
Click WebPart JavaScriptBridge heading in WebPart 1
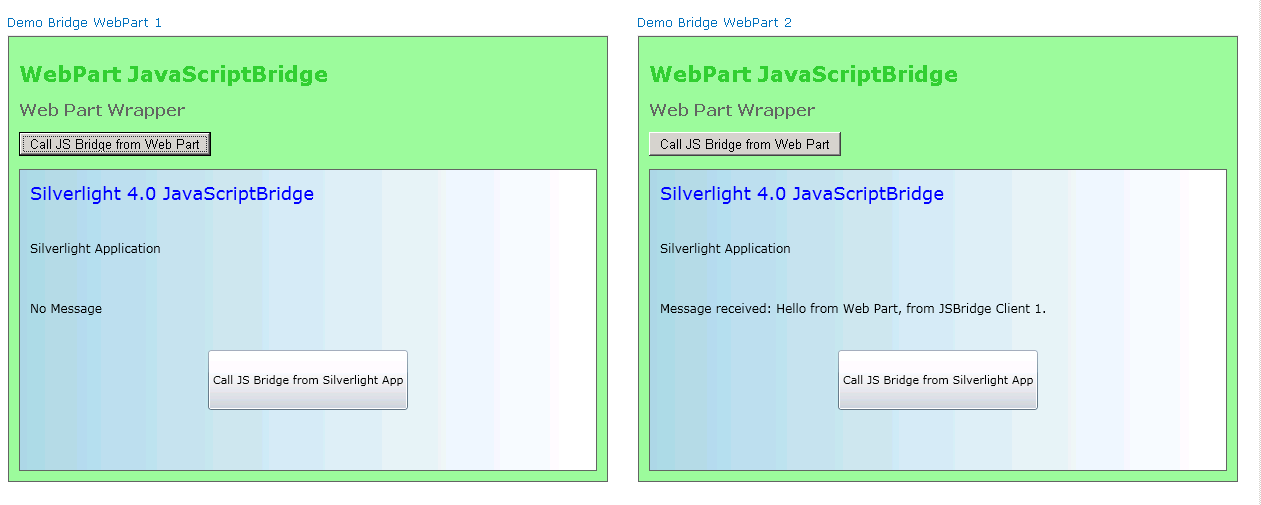[174, 74]
